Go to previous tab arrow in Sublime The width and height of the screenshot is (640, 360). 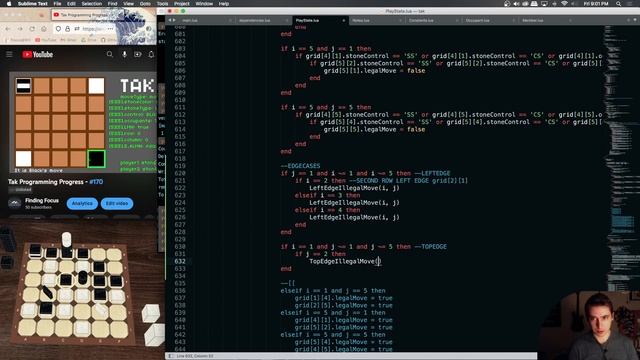click(x=170, y=20)
